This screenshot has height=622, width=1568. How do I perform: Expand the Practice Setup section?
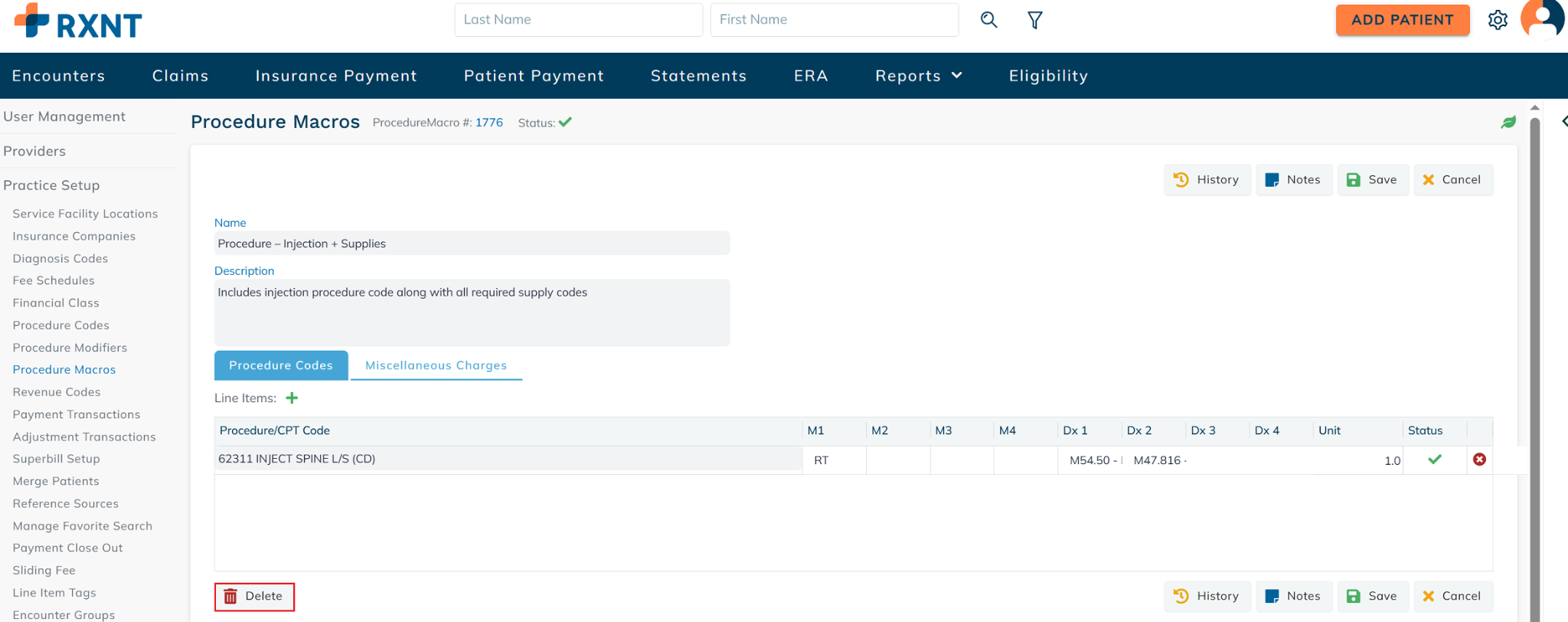click(51, 185)
